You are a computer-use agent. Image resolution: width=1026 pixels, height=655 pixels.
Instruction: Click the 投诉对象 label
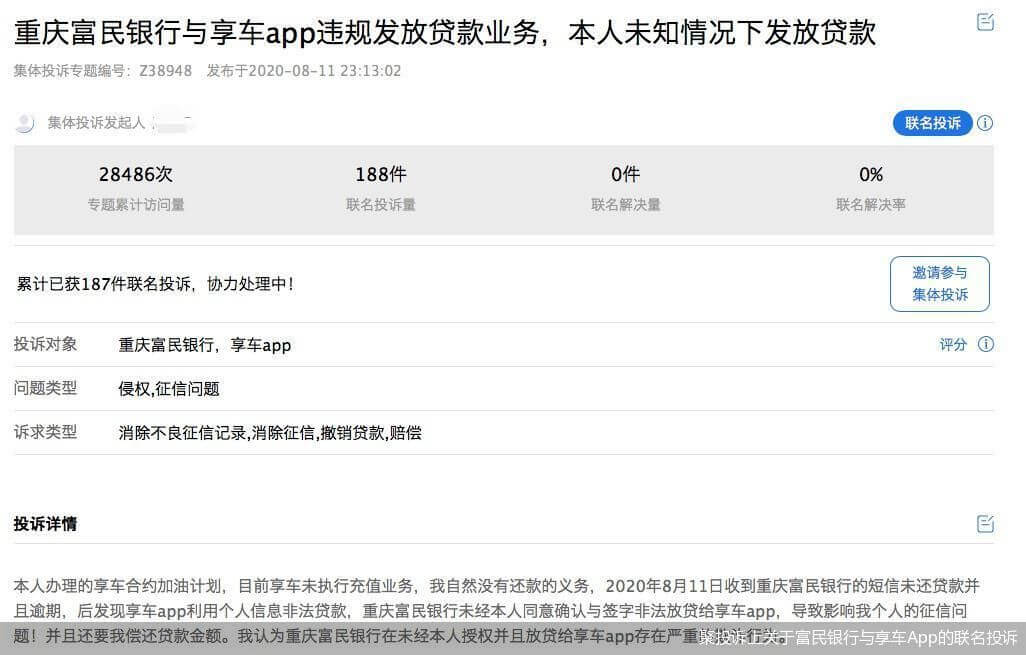pos(45,344)
